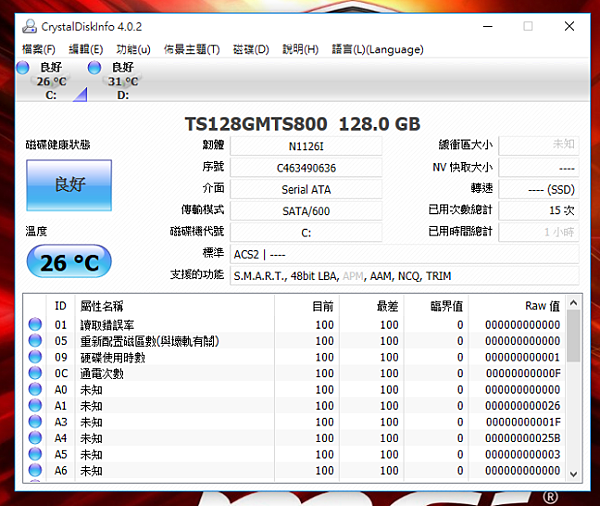Click the NV cache size field

tap(539, 168)
